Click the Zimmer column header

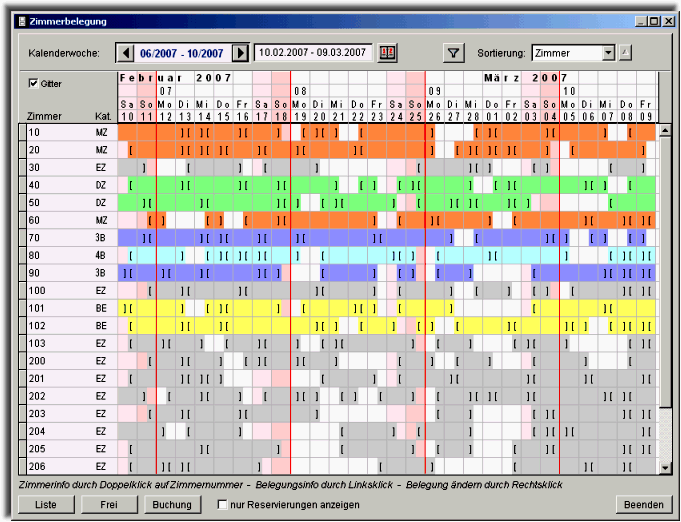[44, 116]
